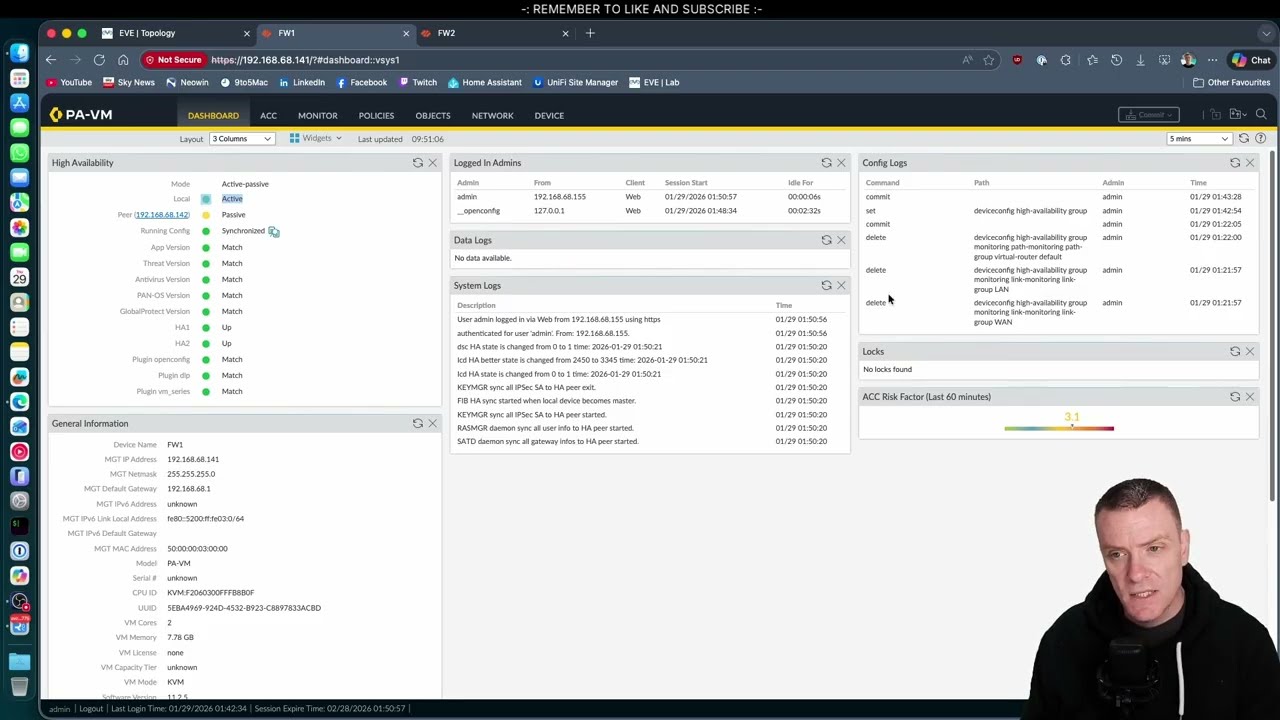Switch to the NETWORK tab
The height and width of the screenshot is (720, 1280).
[492, 115]
